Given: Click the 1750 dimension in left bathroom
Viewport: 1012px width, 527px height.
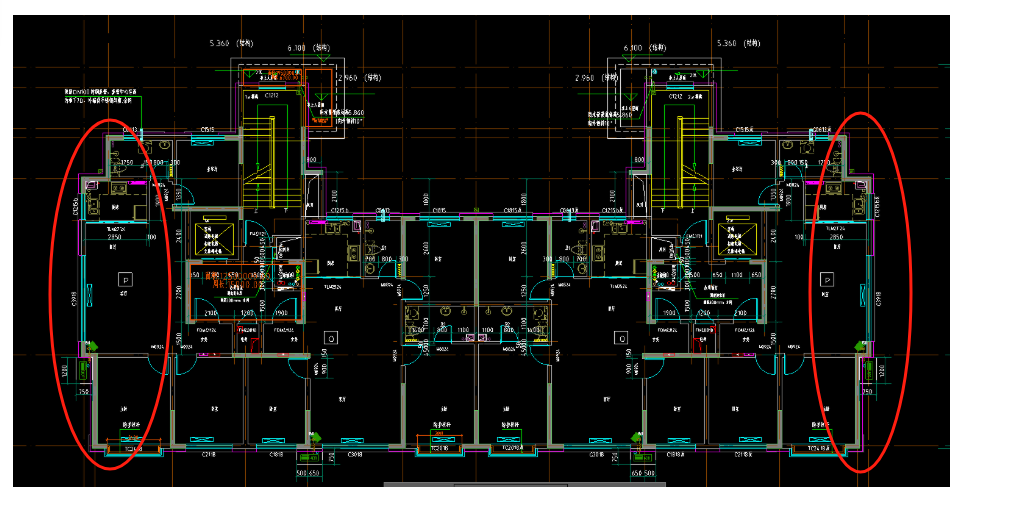Looking at the screenshot, I should point(126,163).
